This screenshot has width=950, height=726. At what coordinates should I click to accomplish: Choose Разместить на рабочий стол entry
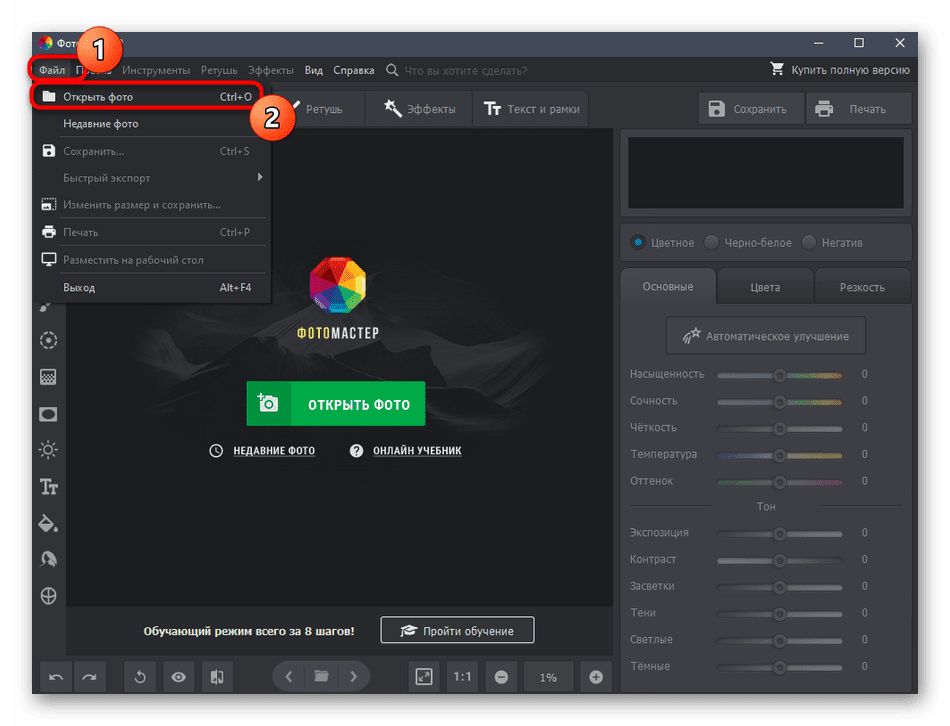[151, 260]
